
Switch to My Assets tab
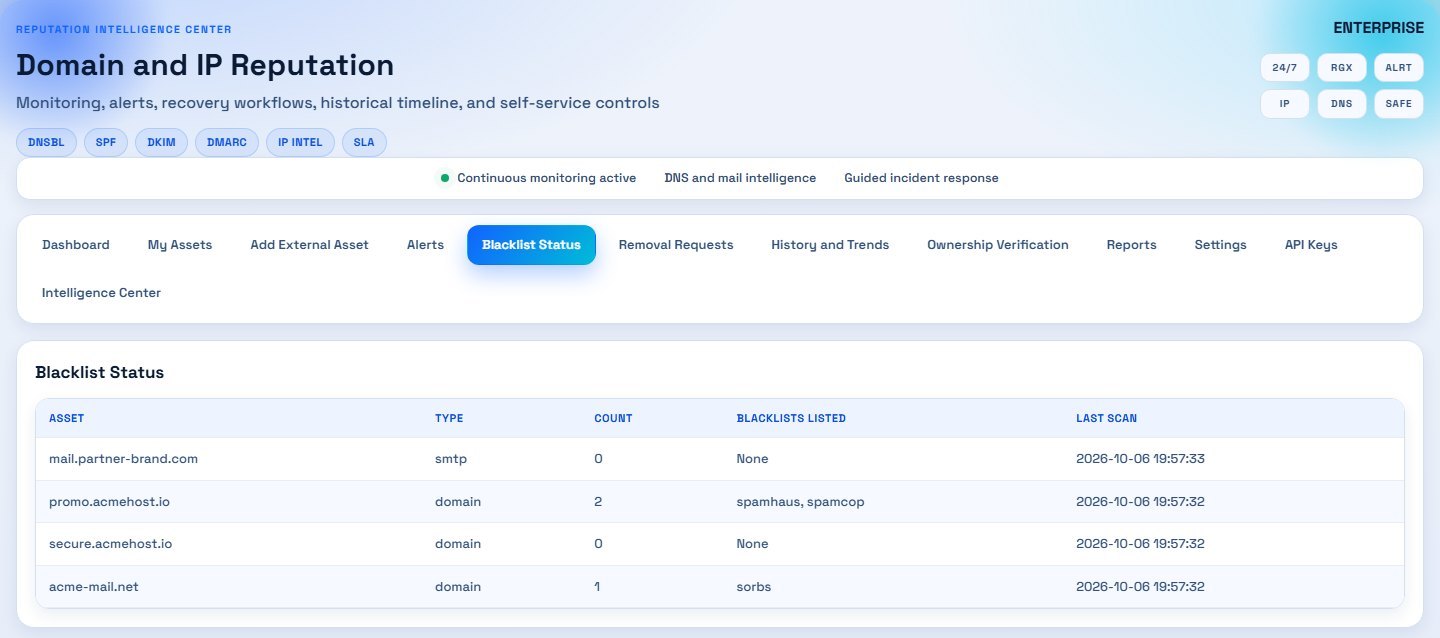tap(180, 245)
